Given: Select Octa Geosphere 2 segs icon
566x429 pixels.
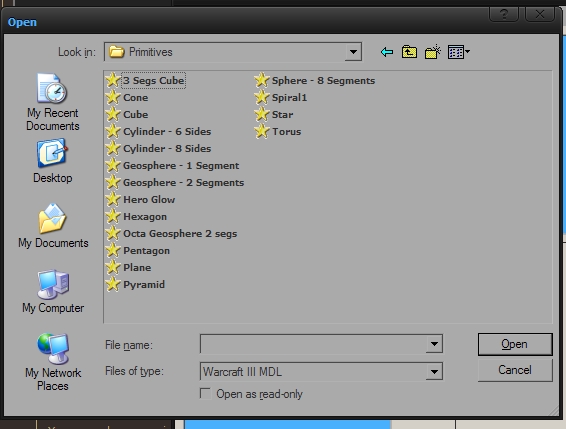Looking at the screenshot, I should coord(113,233).
